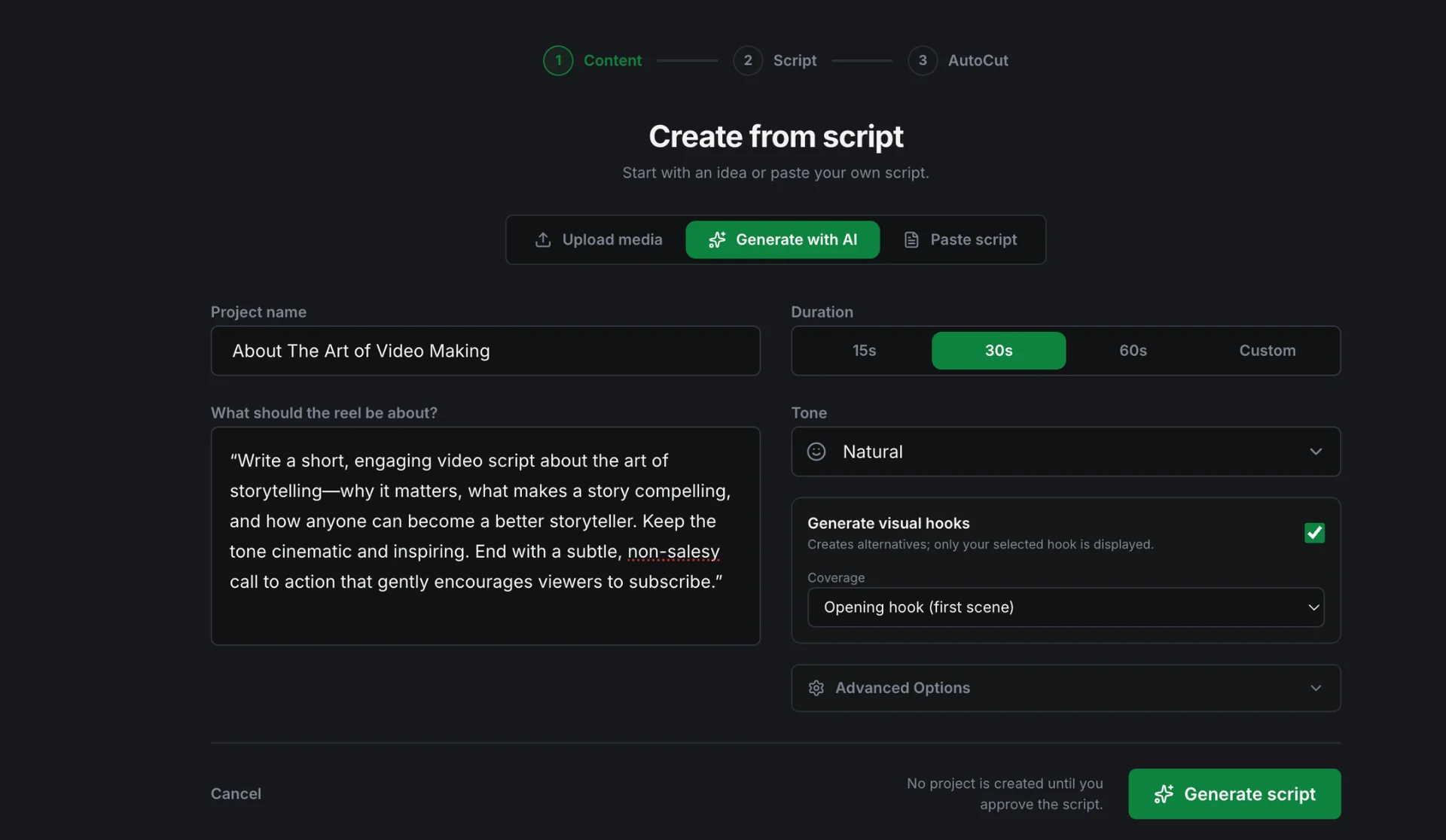Click the gear icon in Advanced Options

[816, 688]
